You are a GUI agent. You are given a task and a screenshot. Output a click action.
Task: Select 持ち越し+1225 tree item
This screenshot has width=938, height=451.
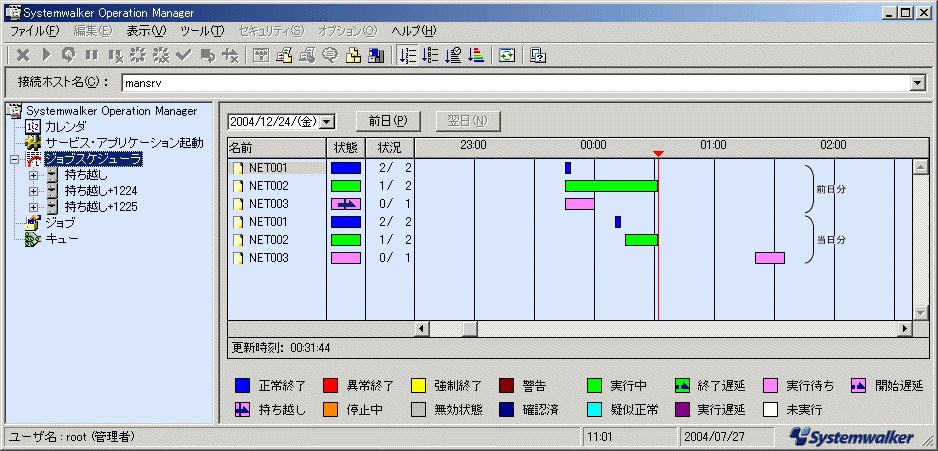pyautogui.click(x=101, y=207)
